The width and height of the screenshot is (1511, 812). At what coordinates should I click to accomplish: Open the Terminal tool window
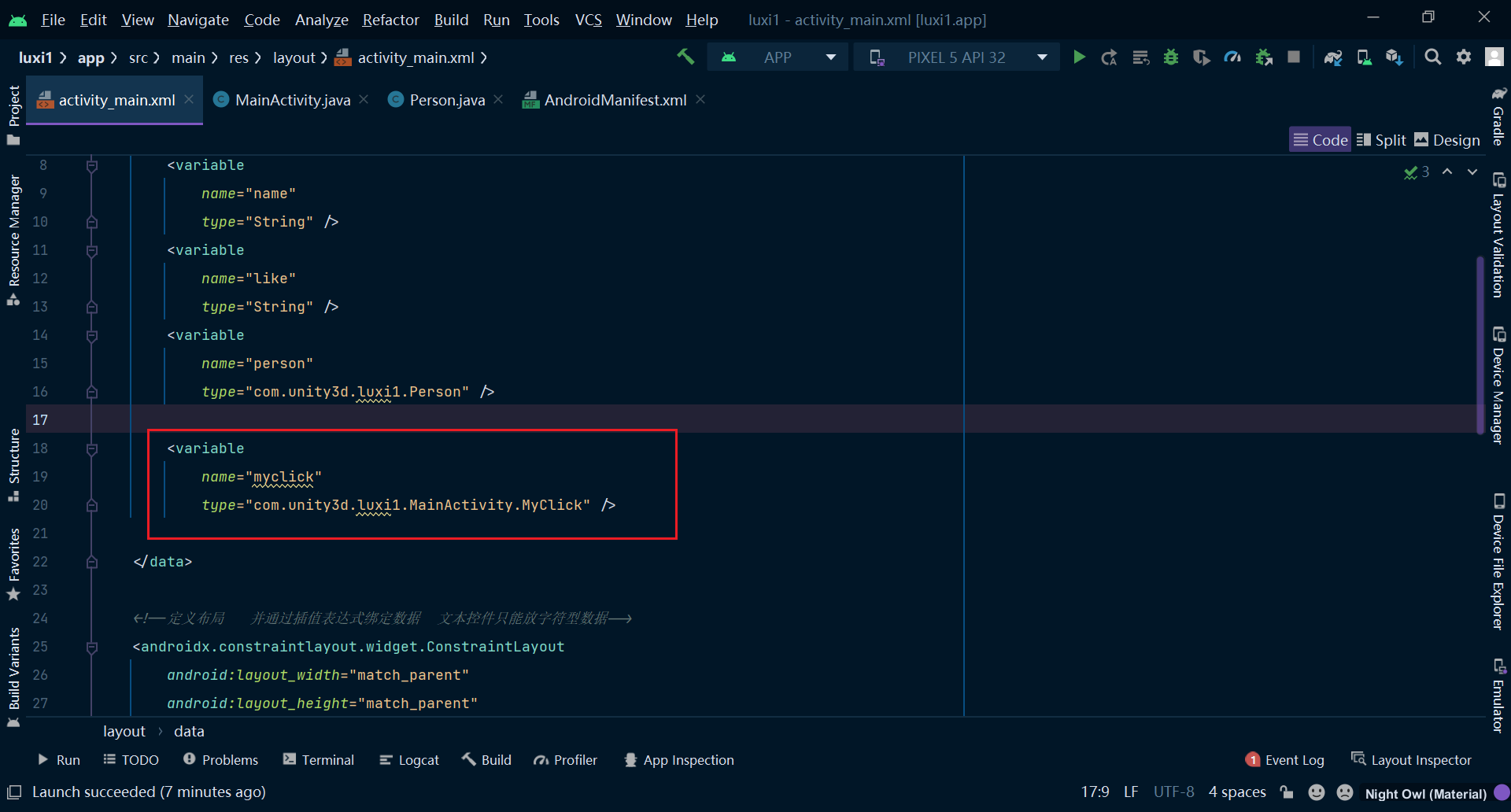(x=319, y=760)
